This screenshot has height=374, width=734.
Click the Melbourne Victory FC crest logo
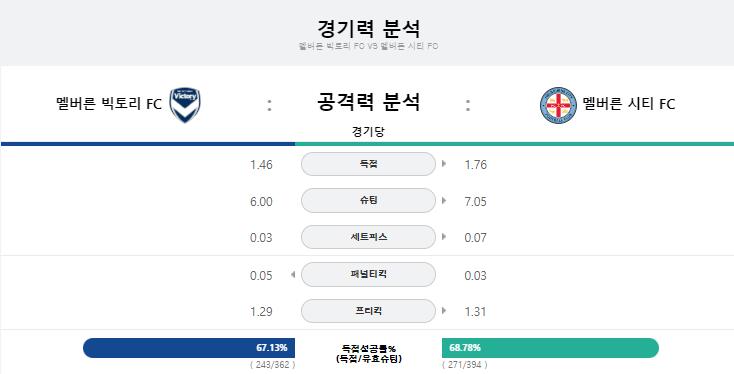coord(185,105)
